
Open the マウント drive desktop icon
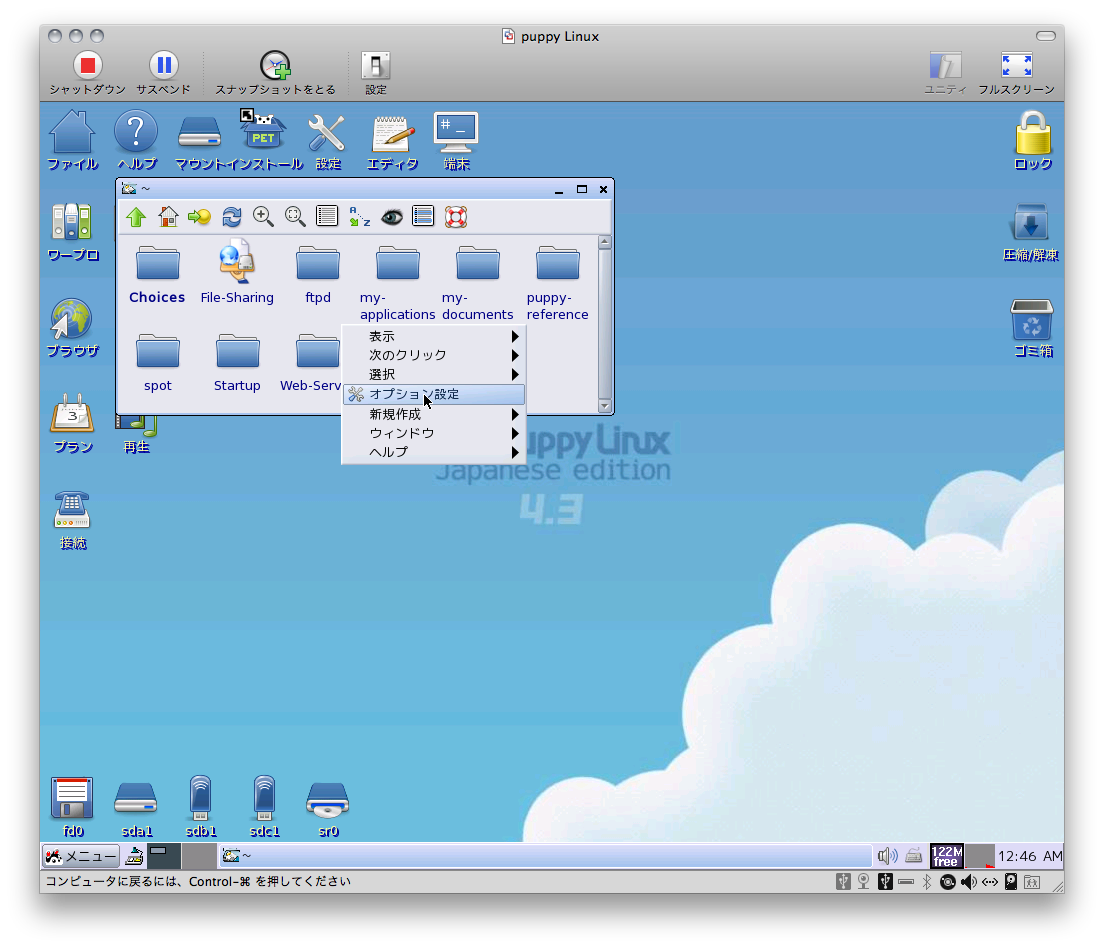pos(199,132)
